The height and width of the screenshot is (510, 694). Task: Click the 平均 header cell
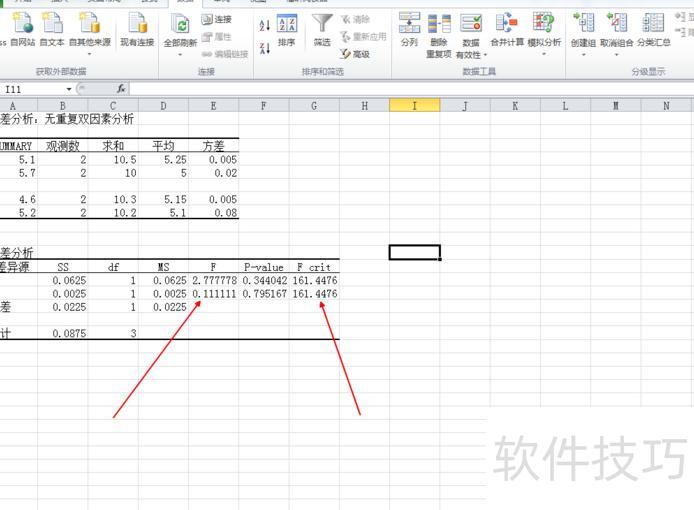click(163, 146)
